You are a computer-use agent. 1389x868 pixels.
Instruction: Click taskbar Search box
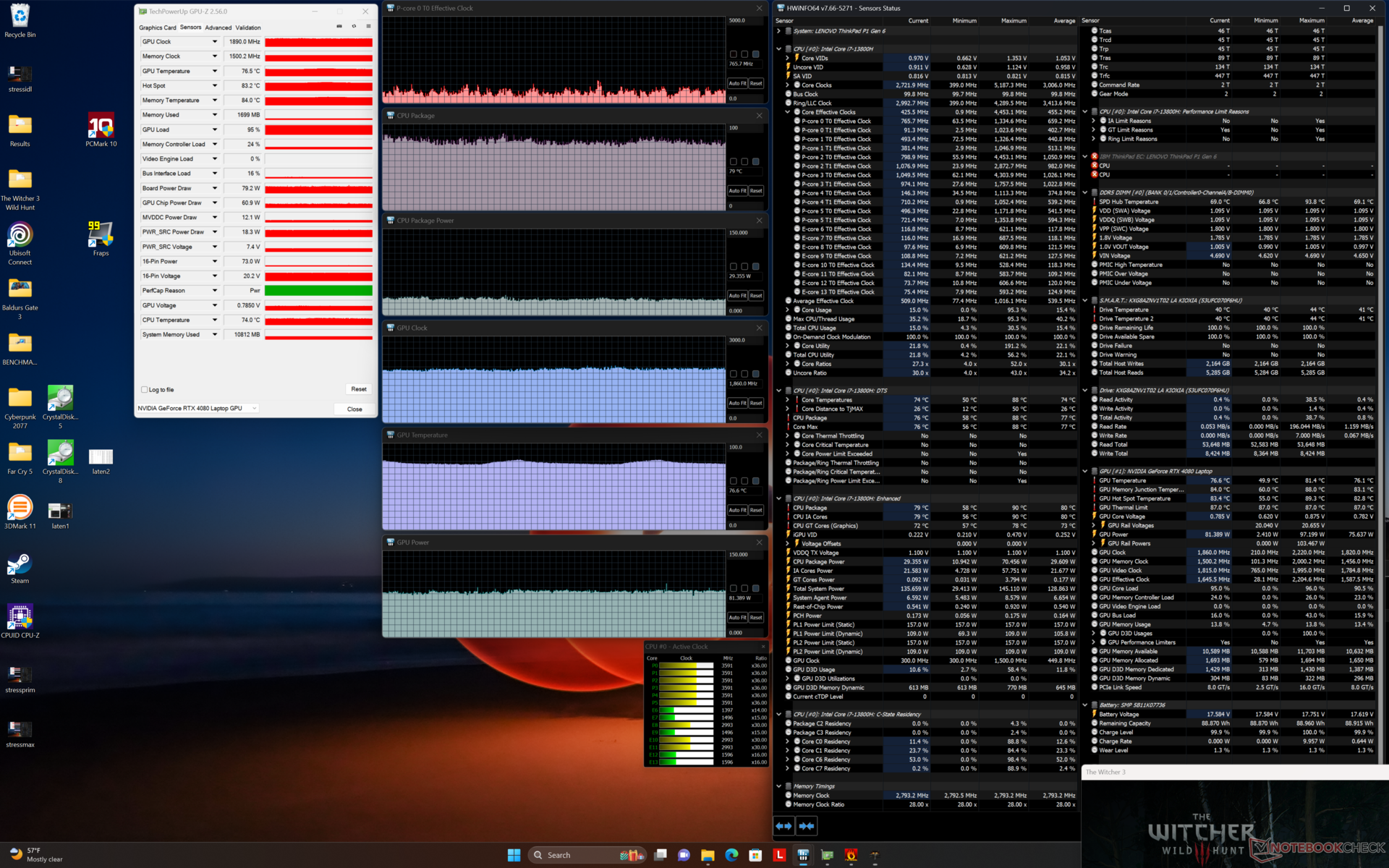click(x=587, y=855)
